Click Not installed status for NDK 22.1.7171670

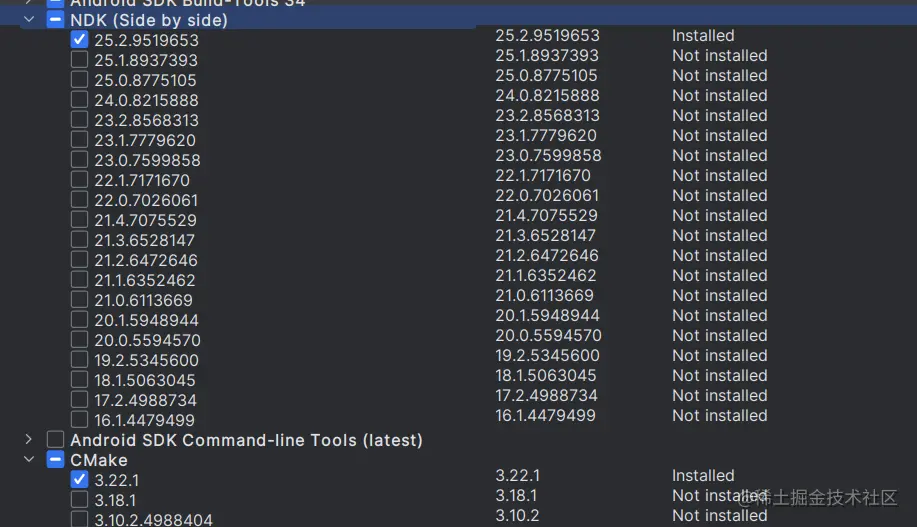tap(719, 175)
